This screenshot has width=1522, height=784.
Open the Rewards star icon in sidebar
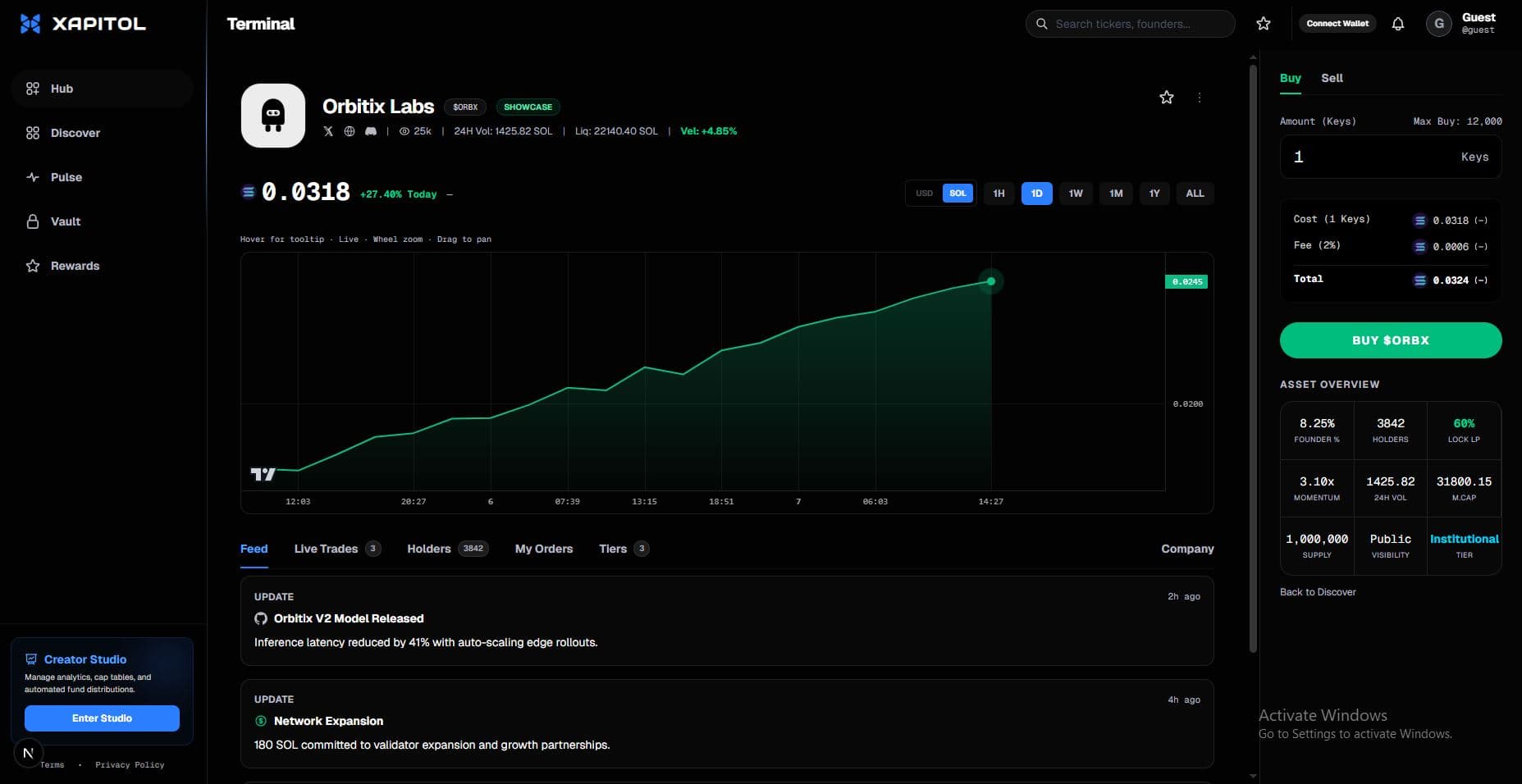pyautogui.click(x=33, y=266)
